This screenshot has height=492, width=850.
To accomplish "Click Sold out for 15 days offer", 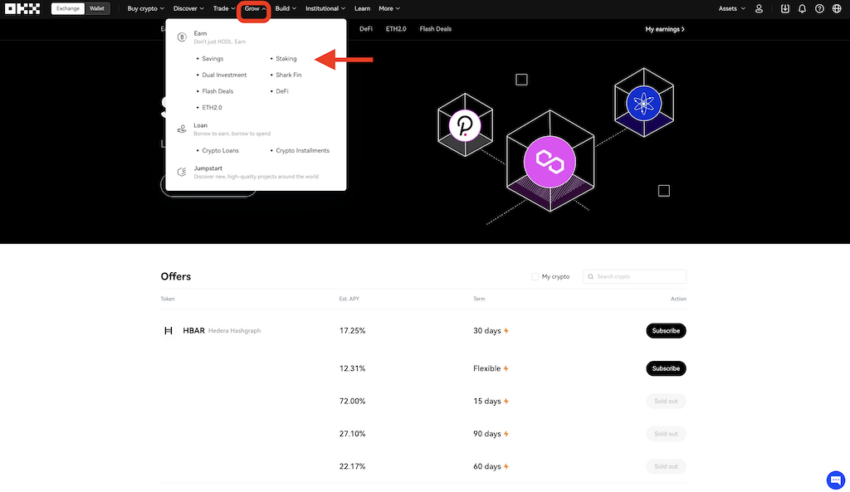I will click(x=666, y=401).
